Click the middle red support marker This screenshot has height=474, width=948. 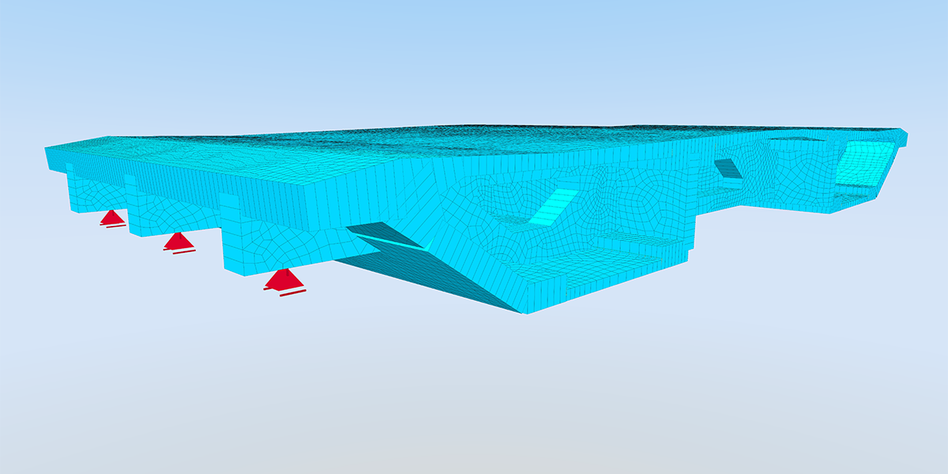pyautogui.click(x=178, y=242)
